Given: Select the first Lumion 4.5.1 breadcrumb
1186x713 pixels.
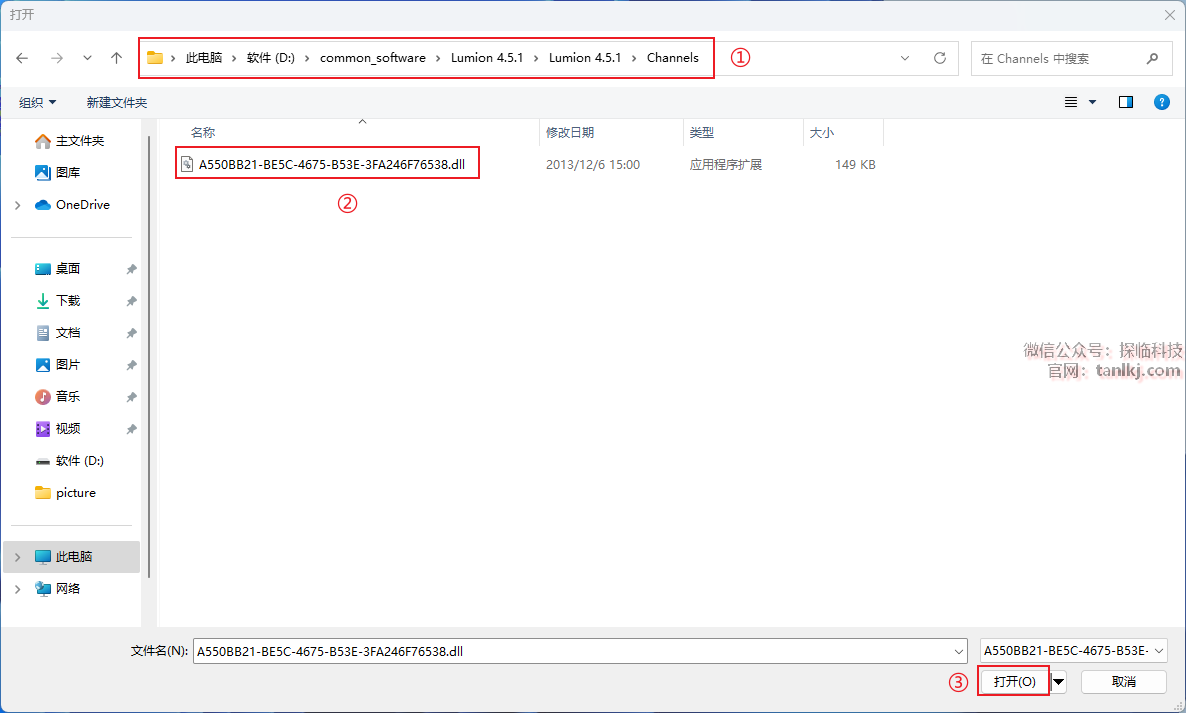Looking at the screenshot, I should click(487, 57).
